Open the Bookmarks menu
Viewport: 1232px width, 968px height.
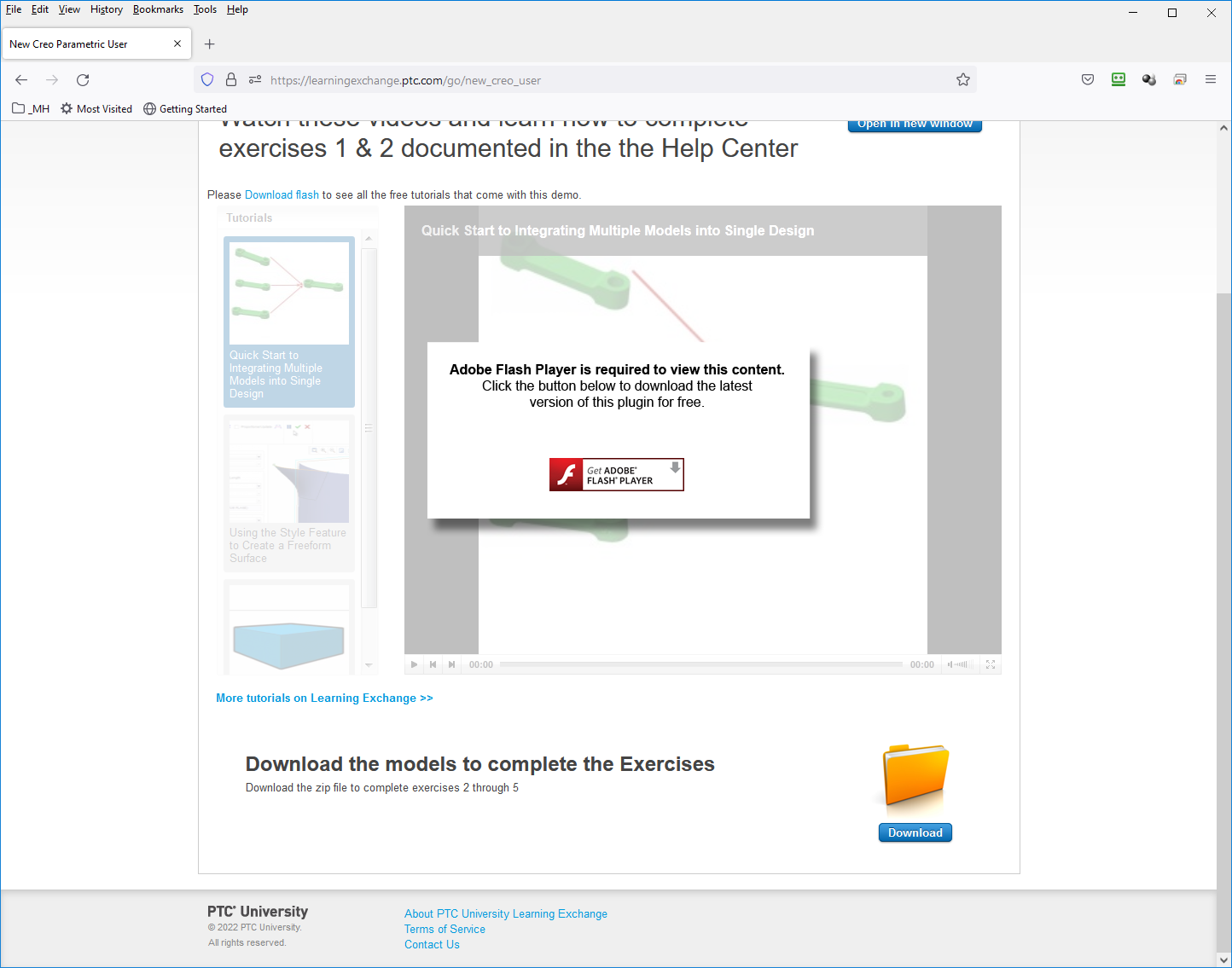pyautogui.click(x=158, y=9)
